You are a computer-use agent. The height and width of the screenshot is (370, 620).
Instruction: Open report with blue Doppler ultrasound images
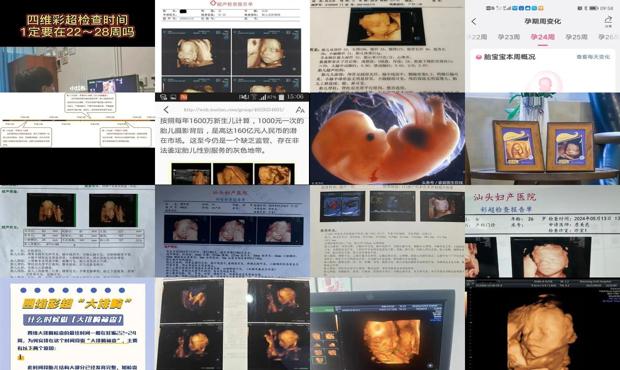pyautogui.click(x=387, y=231)
